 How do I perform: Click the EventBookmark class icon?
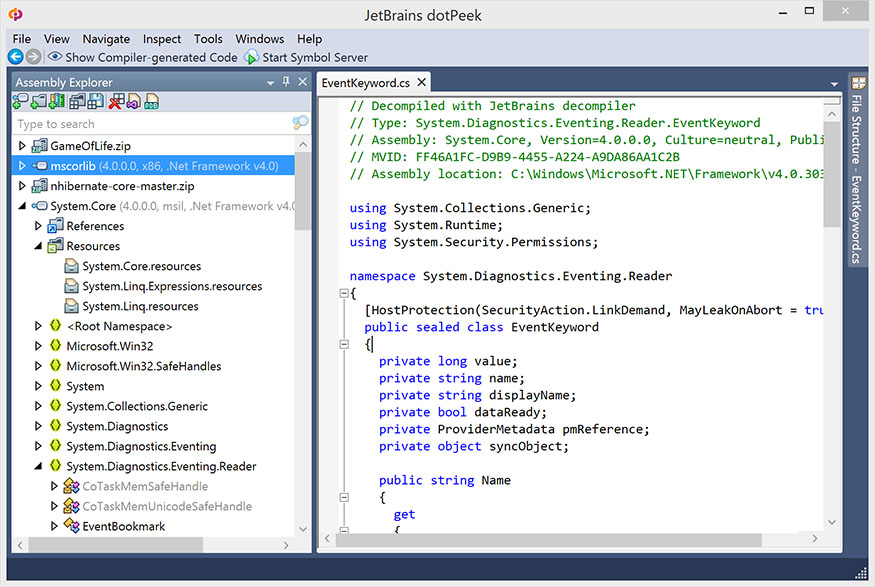click(71, 526)
